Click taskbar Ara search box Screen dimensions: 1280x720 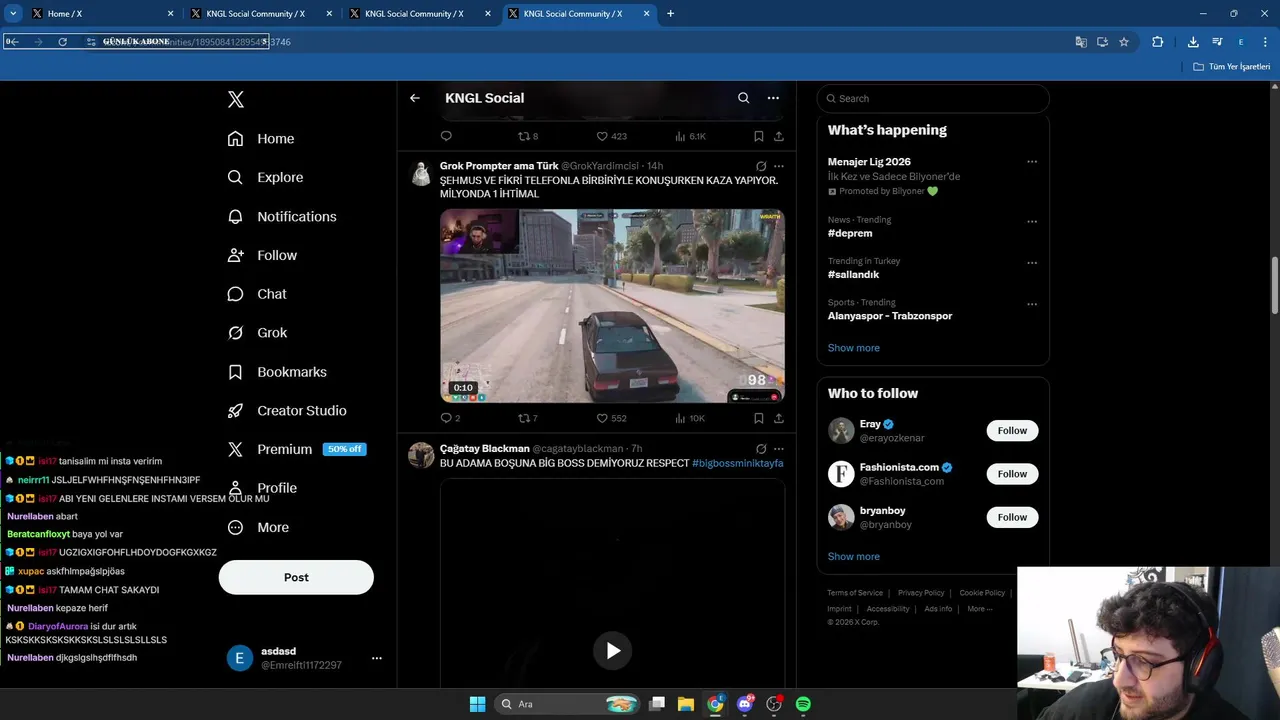point(568,704)
